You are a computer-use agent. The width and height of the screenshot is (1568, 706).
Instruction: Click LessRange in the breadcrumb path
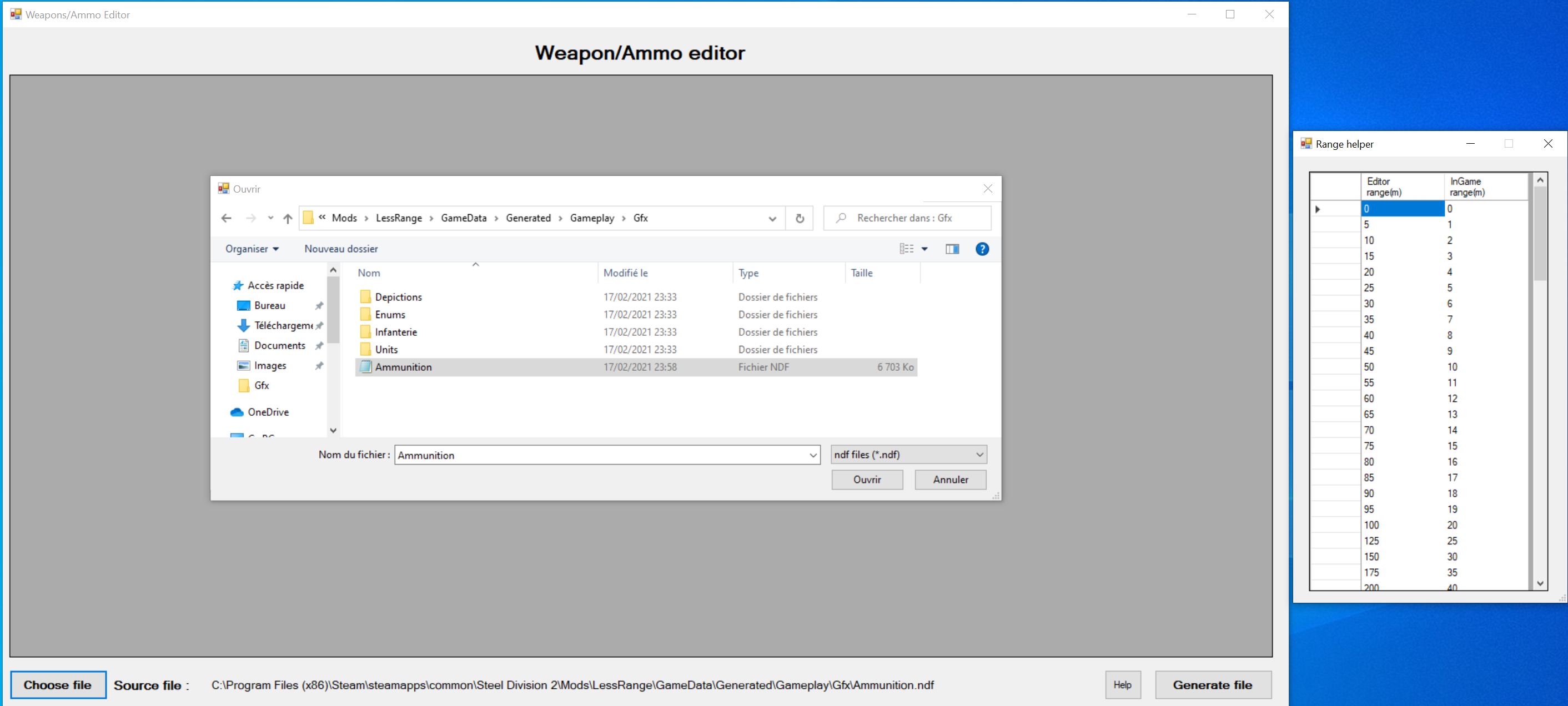coord(399,218)
